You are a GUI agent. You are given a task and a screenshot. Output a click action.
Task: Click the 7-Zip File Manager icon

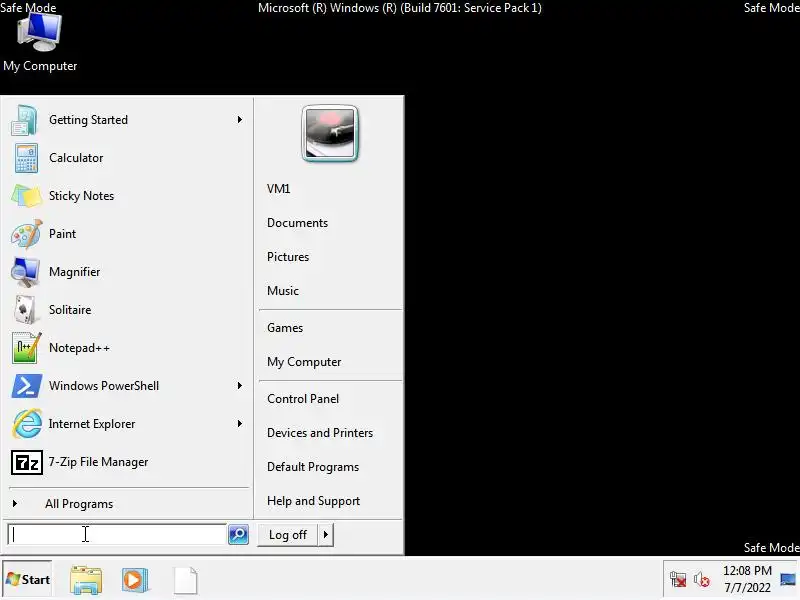pos(27,462)
